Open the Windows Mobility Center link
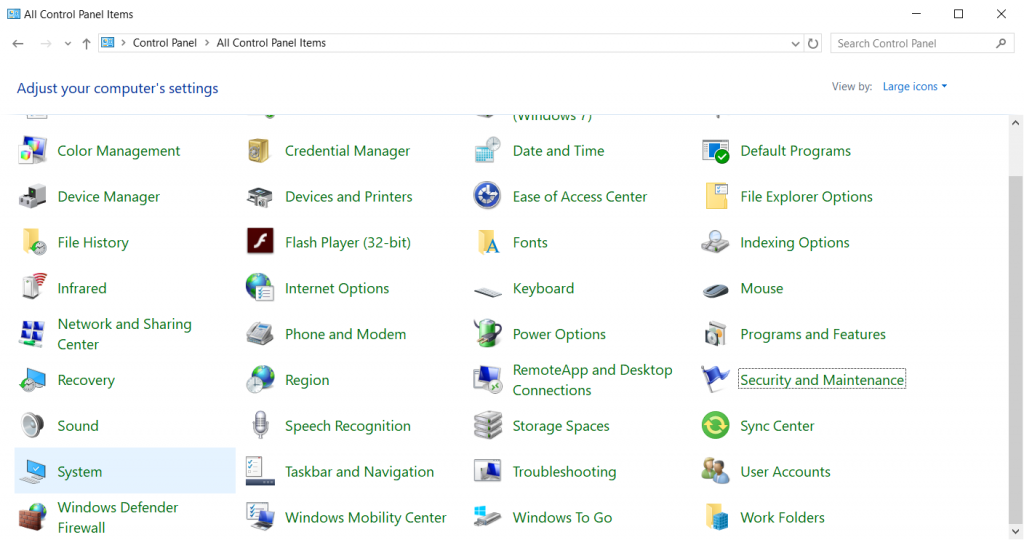1024x540 pixels. click(366, 517)
